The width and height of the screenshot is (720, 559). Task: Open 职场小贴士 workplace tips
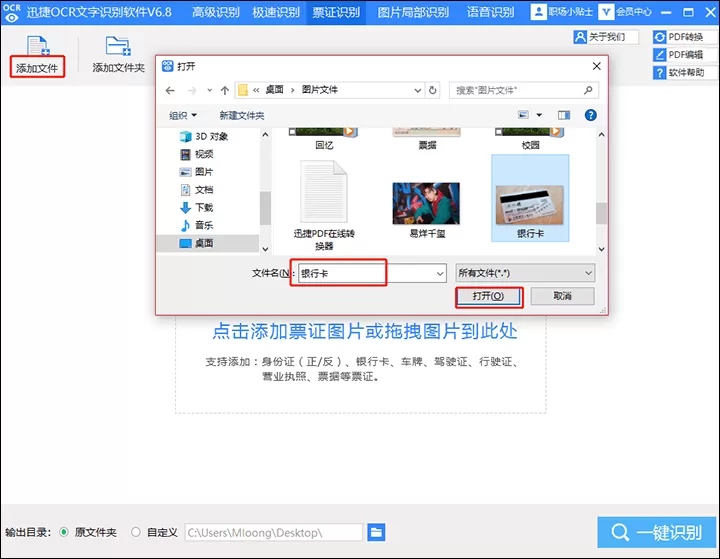562,11
